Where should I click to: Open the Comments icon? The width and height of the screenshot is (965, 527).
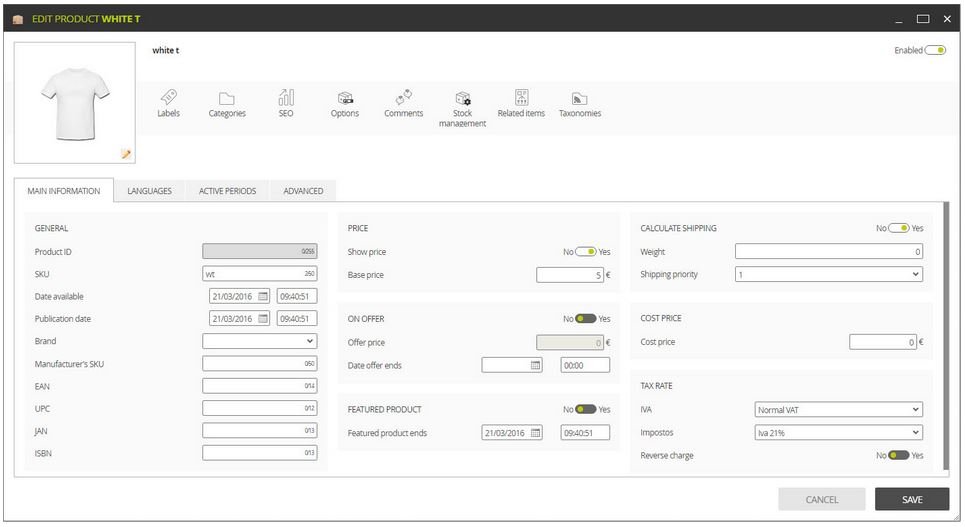(x=404, y=97)
